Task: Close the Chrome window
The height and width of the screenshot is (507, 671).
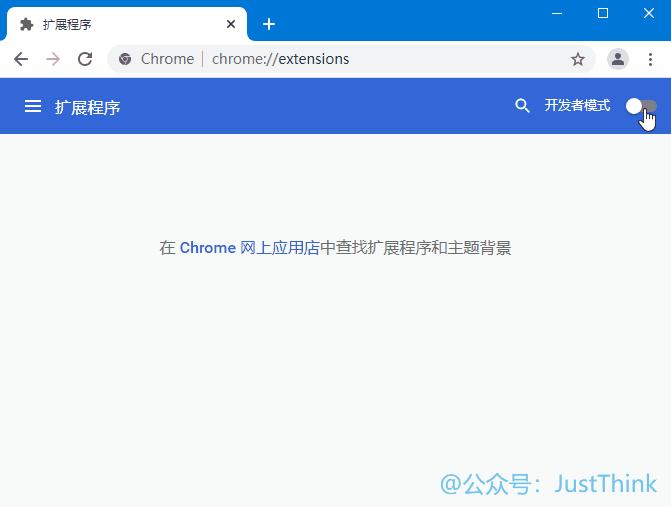Action: (x=649, y=13)
